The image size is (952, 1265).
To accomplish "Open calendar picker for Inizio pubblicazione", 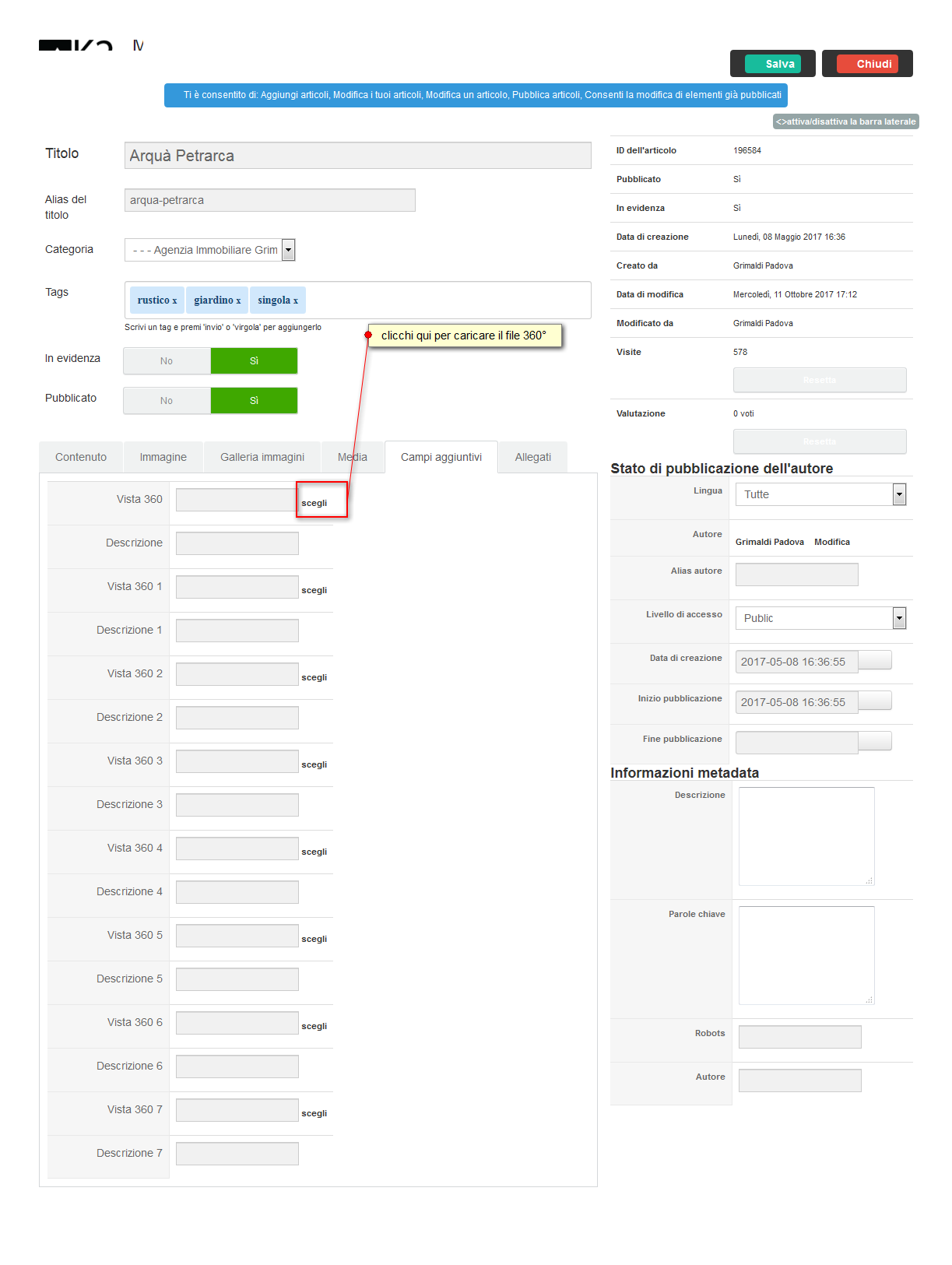I will coord(875,701).
